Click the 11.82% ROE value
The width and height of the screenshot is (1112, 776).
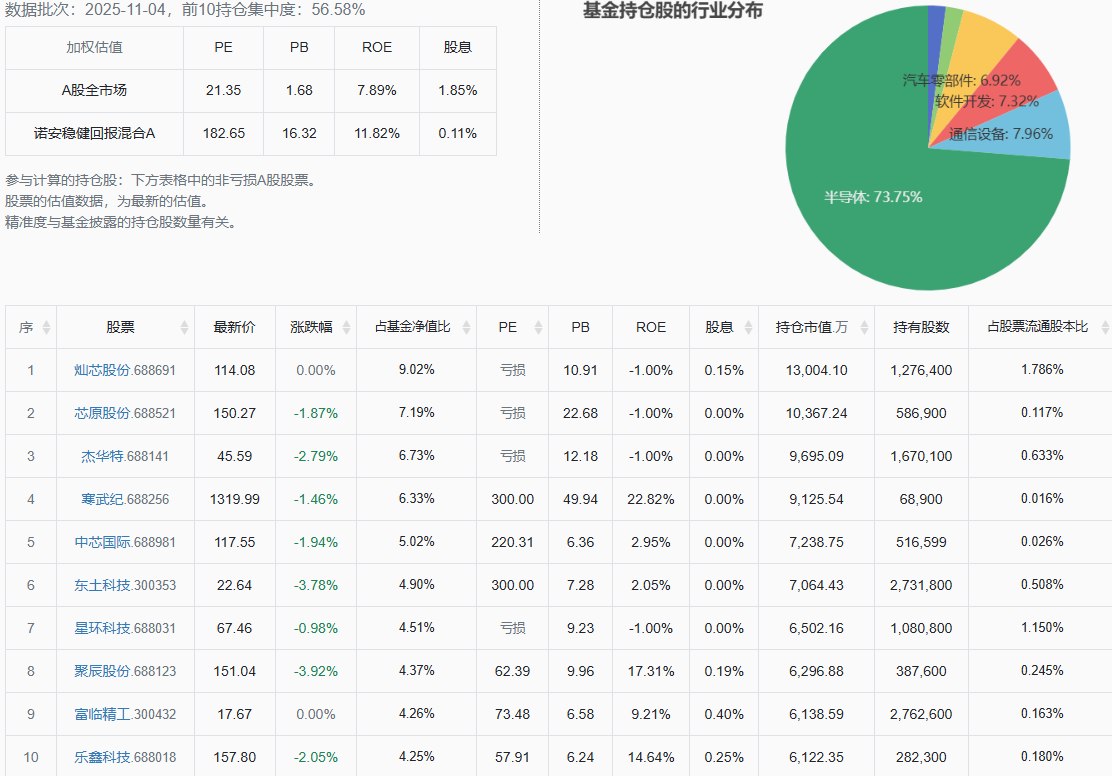(377, 133)
